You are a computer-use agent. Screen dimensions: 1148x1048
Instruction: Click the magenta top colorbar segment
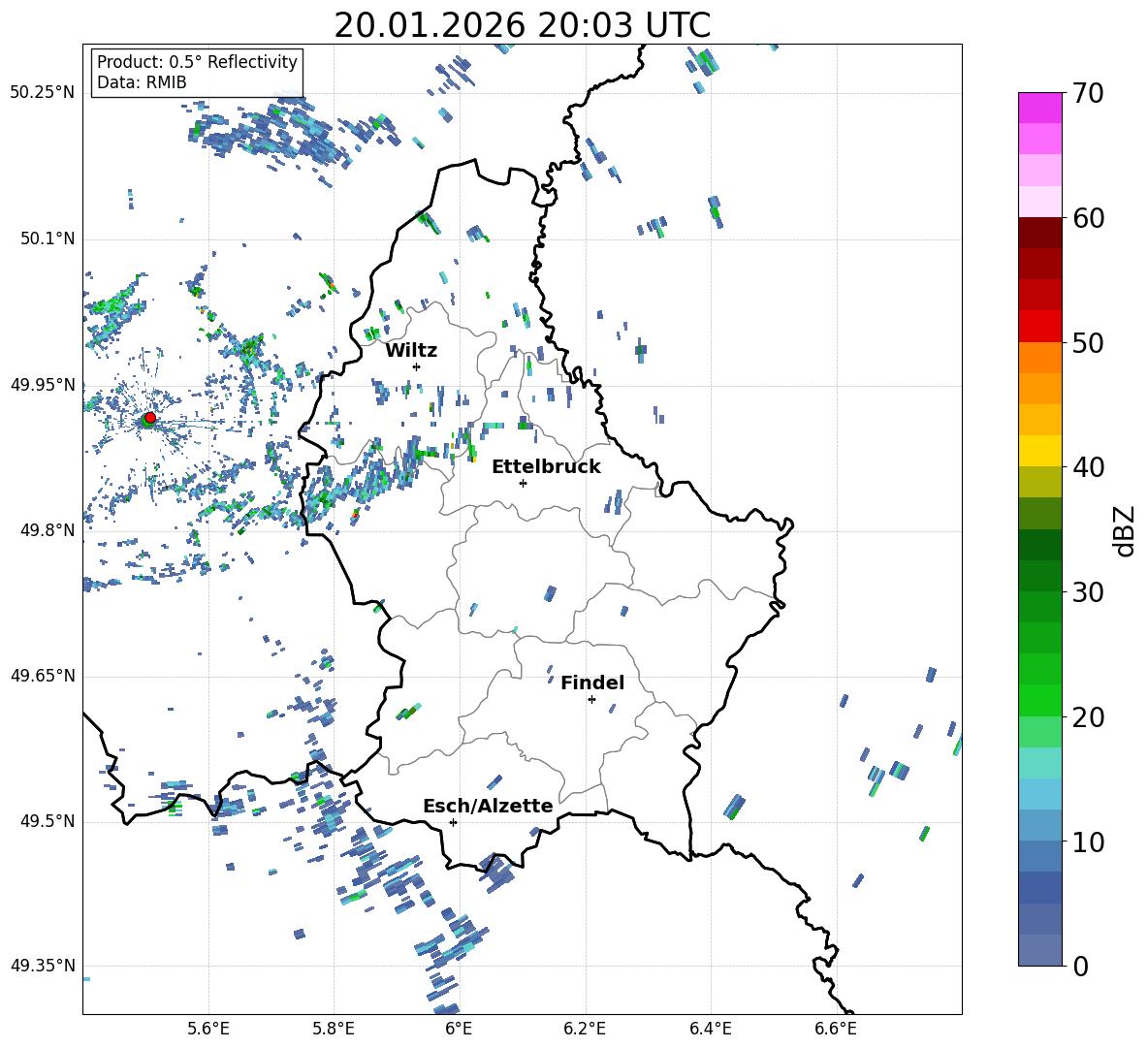click(1039, 108)
